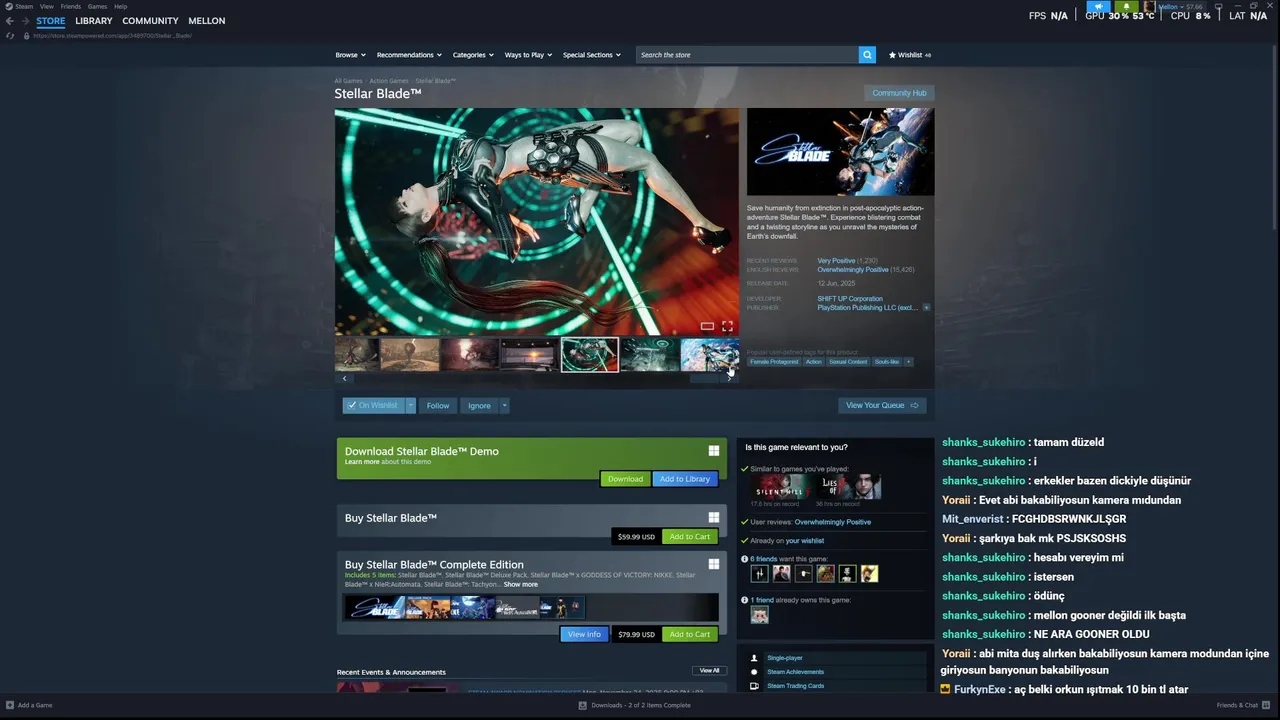Open the Wishlist star link

click(909, 55)
